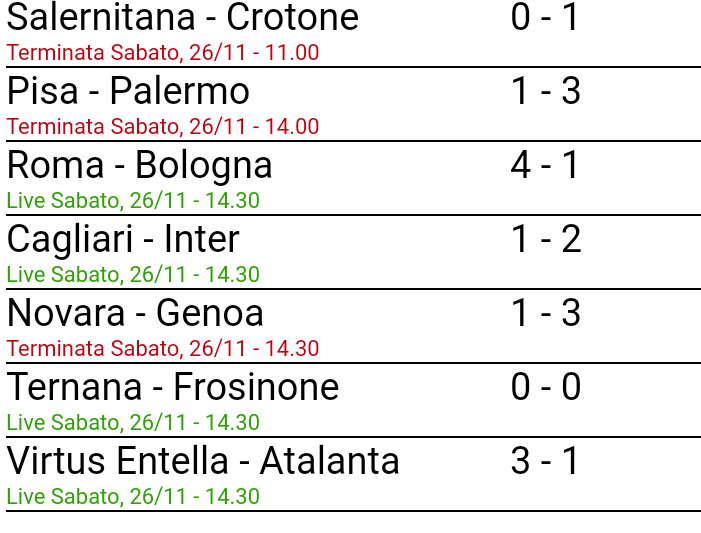Open the Salernitana - Crotone match
Screen dimensions: 701x533
182,18
